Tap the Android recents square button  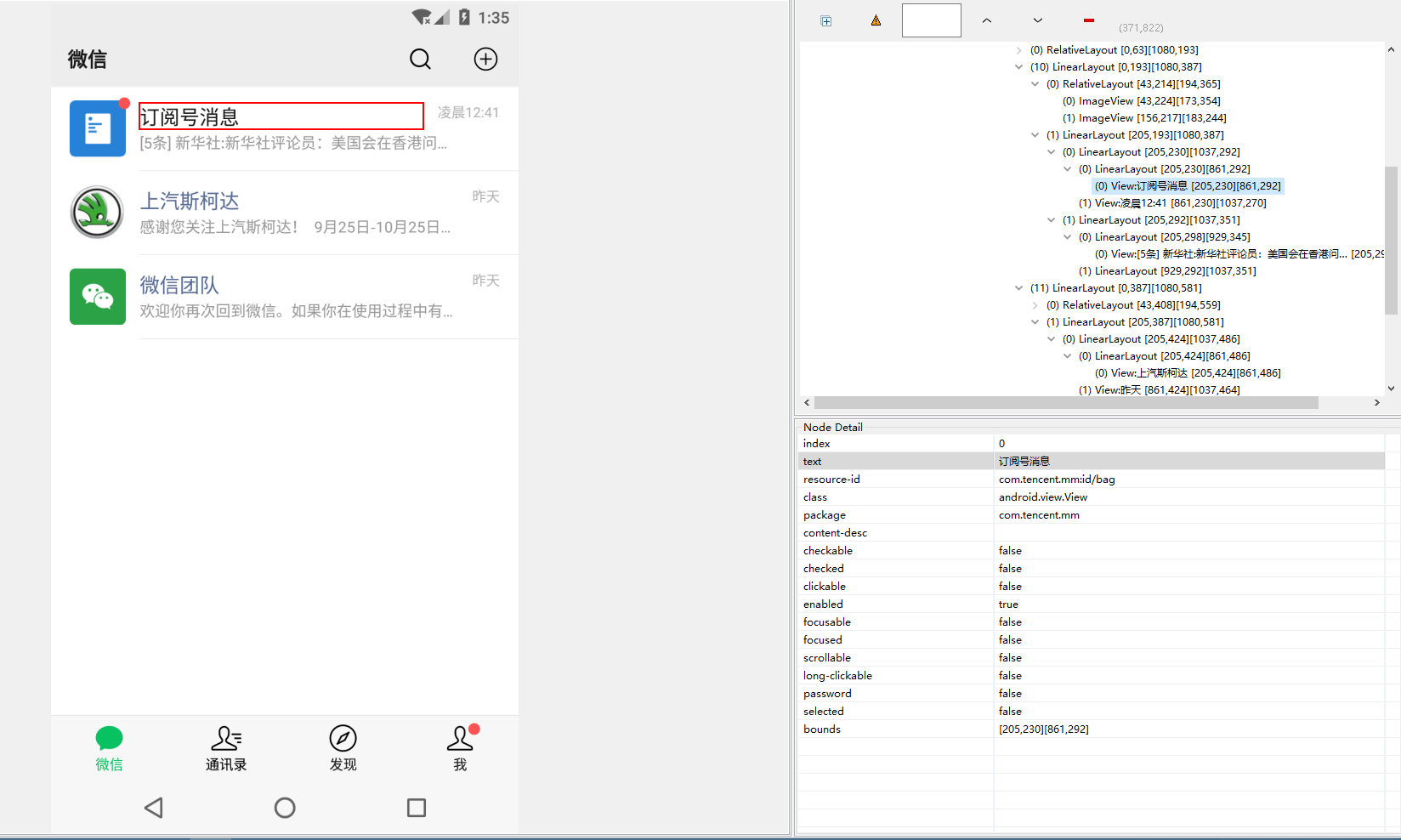pos(417,808)
